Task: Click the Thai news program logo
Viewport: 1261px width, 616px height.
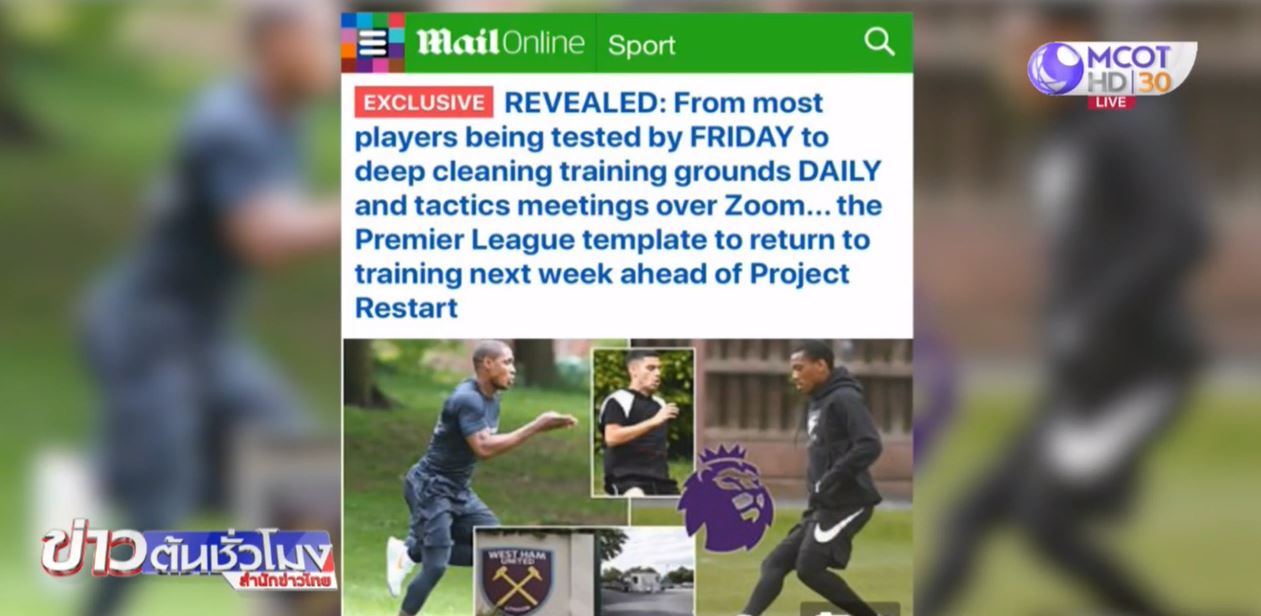Action: click(x=188, y=557)
